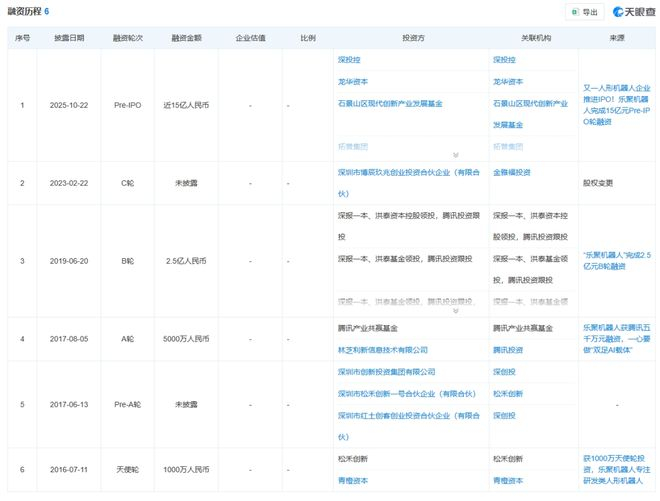Open 龙华资本 in the 投资方 column
Viewport: 660px width, 501px height.
click(x=353, y=82)
